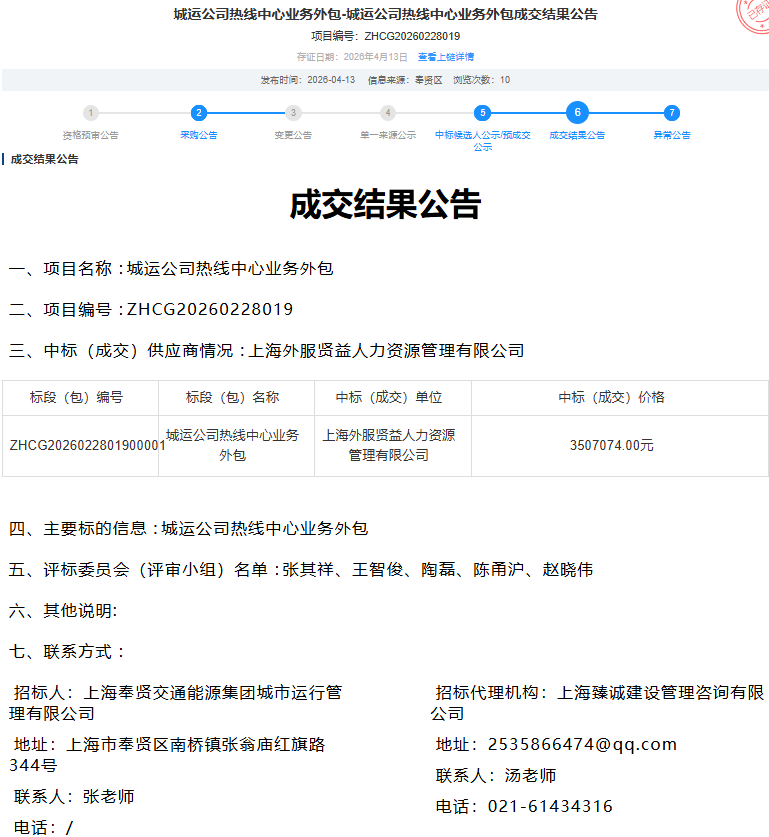Viewport: 769px width, 837px height.
Task: Click step 4 circle 单一来源公示
Action: tap(388, 113)
